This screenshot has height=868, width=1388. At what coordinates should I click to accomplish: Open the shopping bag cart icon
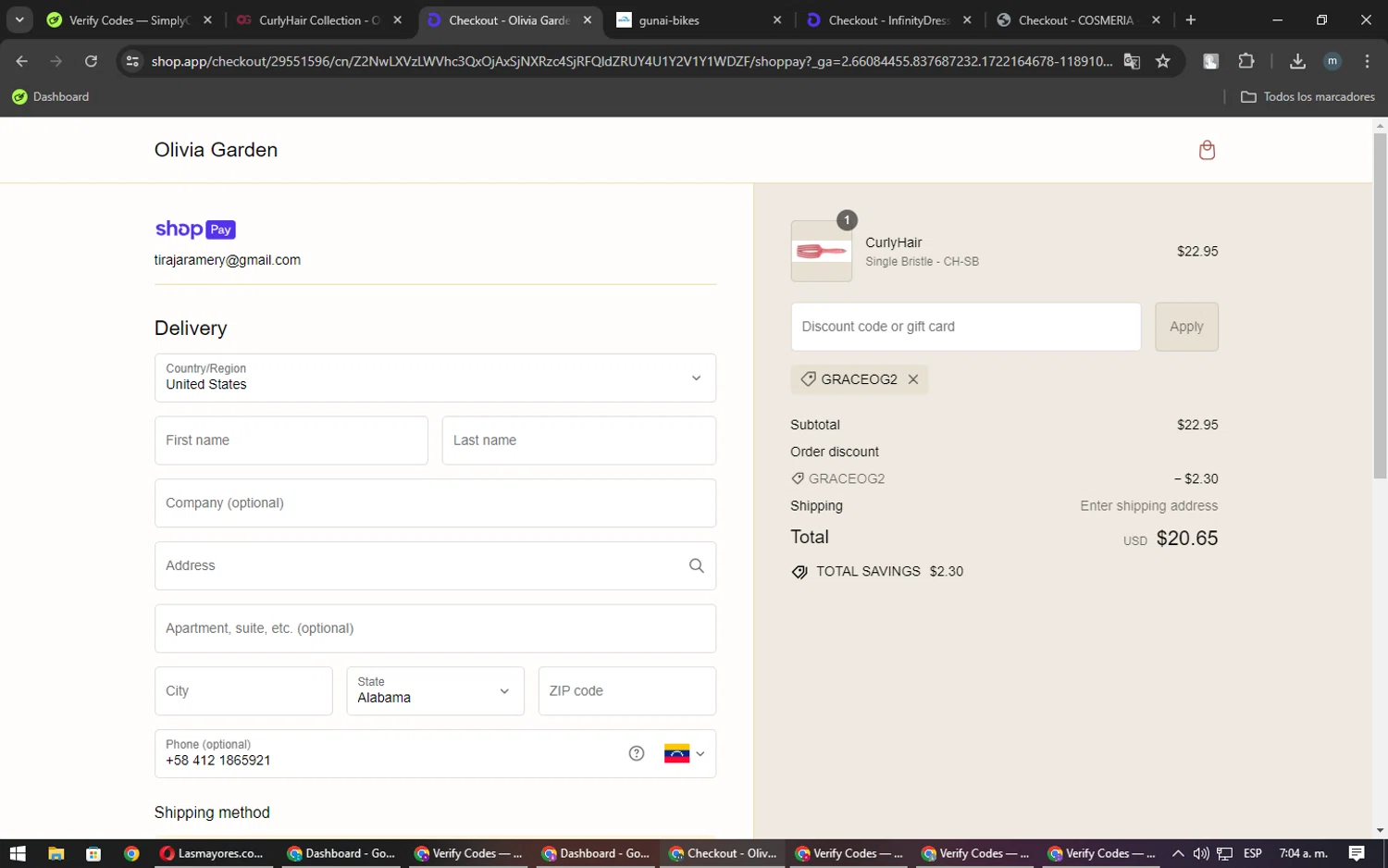(x=1207, y=150)
